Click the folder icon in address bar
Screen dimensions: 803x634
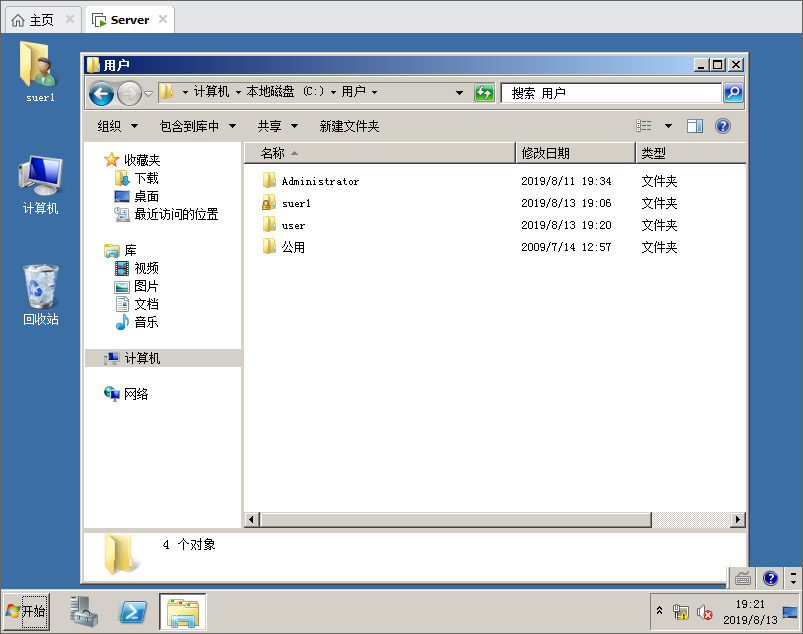(x=166, y=92)
